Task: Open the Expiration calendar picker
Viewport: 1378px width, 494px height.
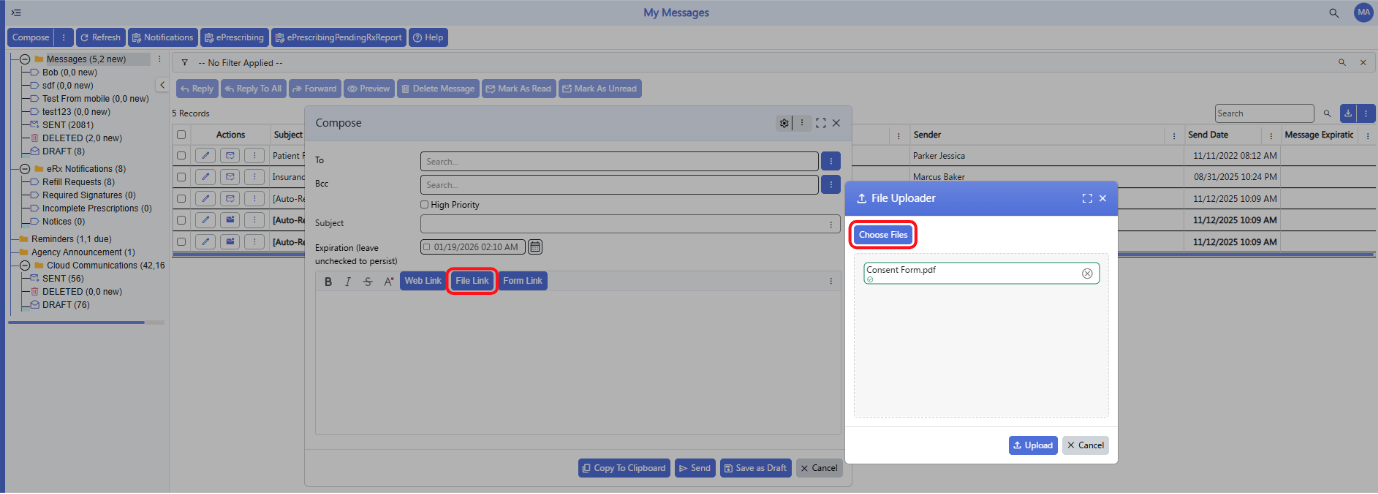Action: coord(535,246)
